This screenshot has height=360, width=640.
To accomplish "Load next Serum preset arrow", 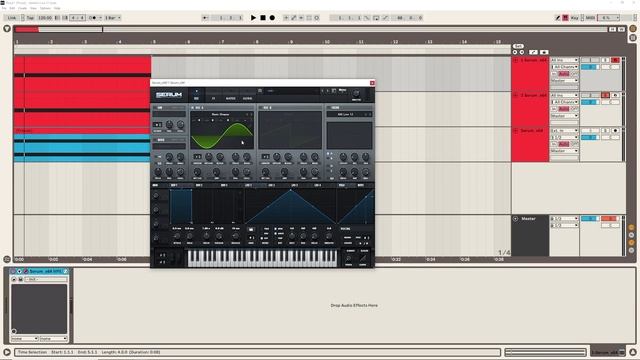I will click(327, 91).
